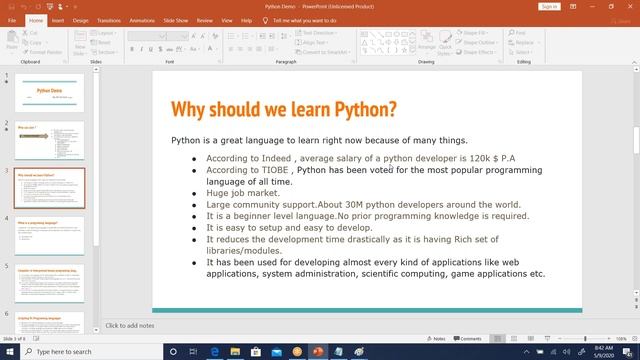Screen dimensions: 640x360
Task: Toggle Strikethrough formatting
Action: pyautogui.click(x=169, y=49)
